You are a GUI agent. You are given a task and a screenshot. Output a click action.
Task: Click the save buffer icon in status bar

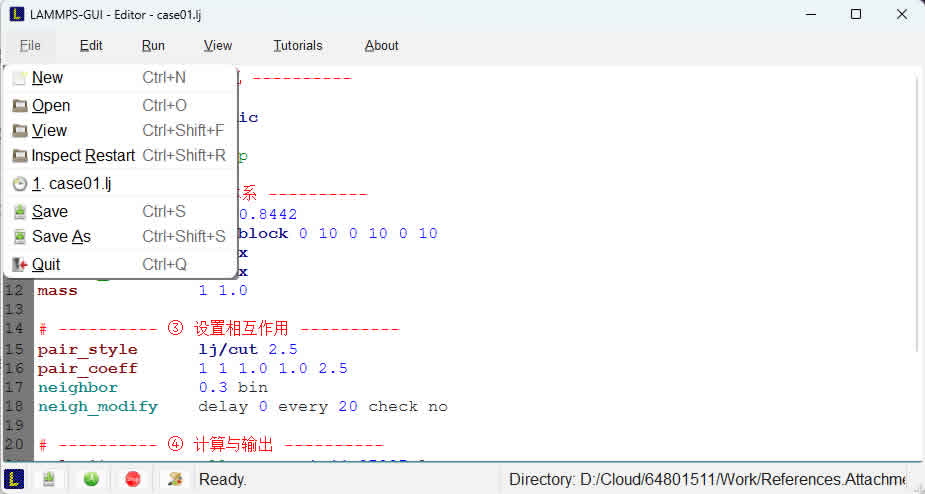coord(49,479)
